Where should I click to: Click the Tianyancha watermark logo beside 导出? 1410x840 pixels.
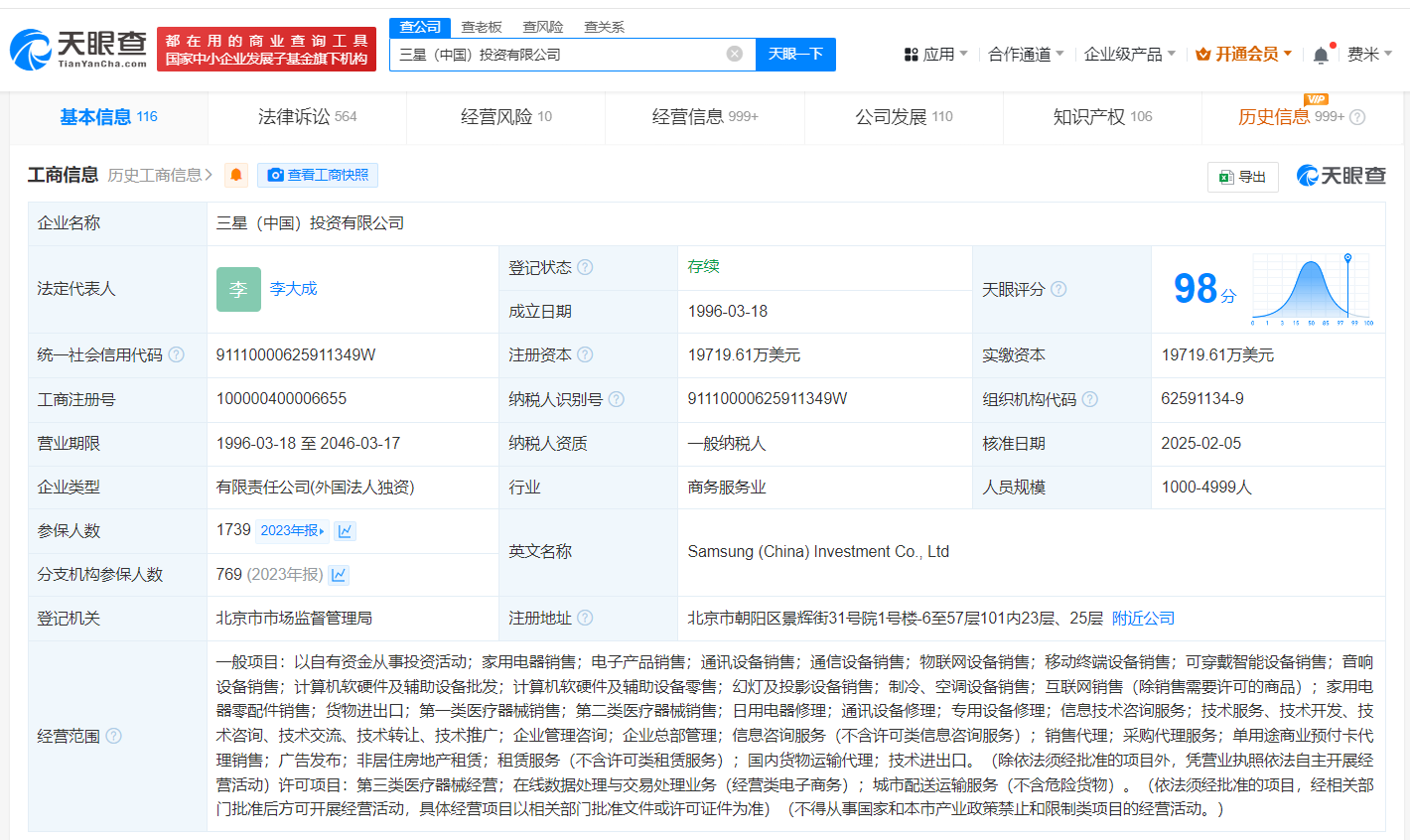tap(1340, 176)
